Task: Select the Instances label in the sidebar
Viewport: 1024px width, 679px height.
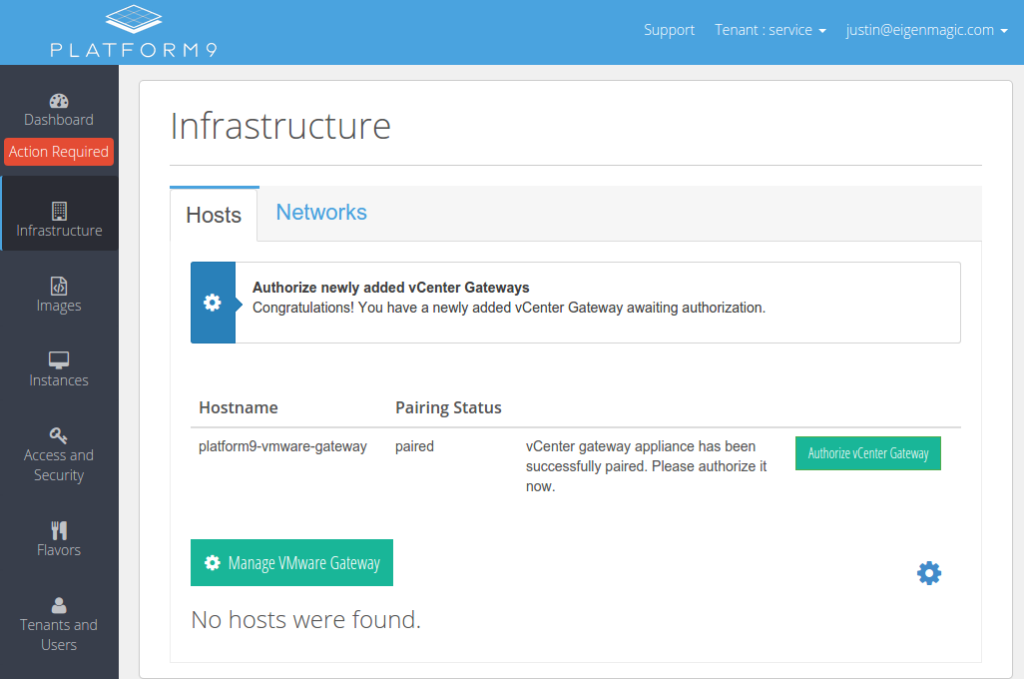Action: coord(59,380)
